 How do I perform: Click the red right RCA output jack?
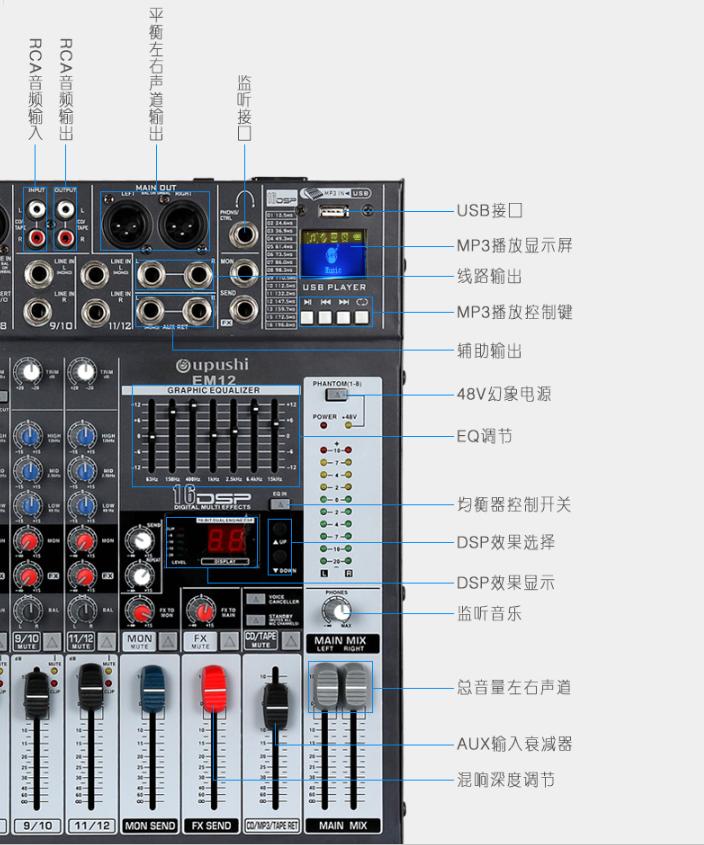click(x=65, y=237)
